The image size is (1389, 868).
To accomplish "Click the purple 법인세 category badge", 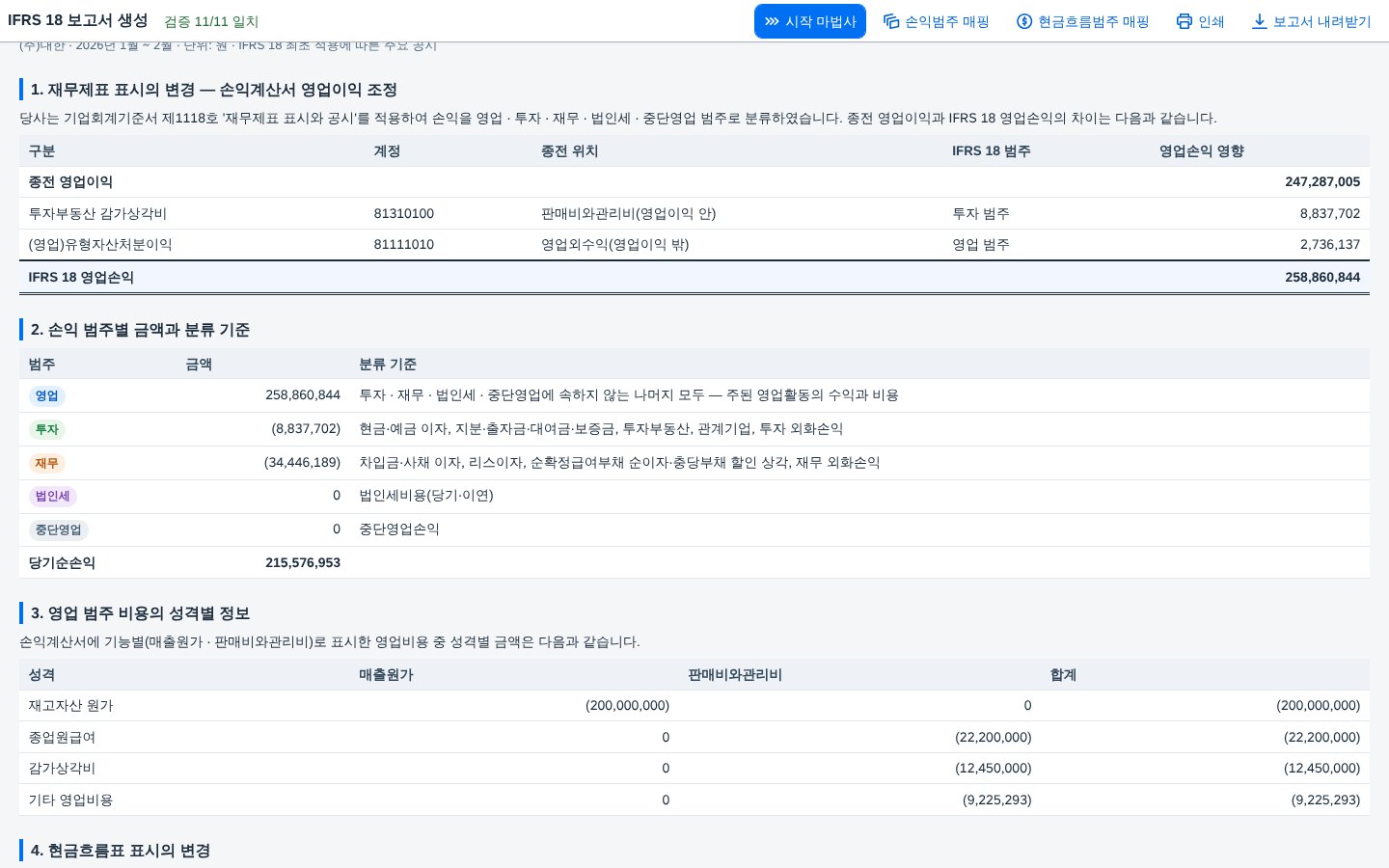I will pyautogui.click(x=52, y=496).
